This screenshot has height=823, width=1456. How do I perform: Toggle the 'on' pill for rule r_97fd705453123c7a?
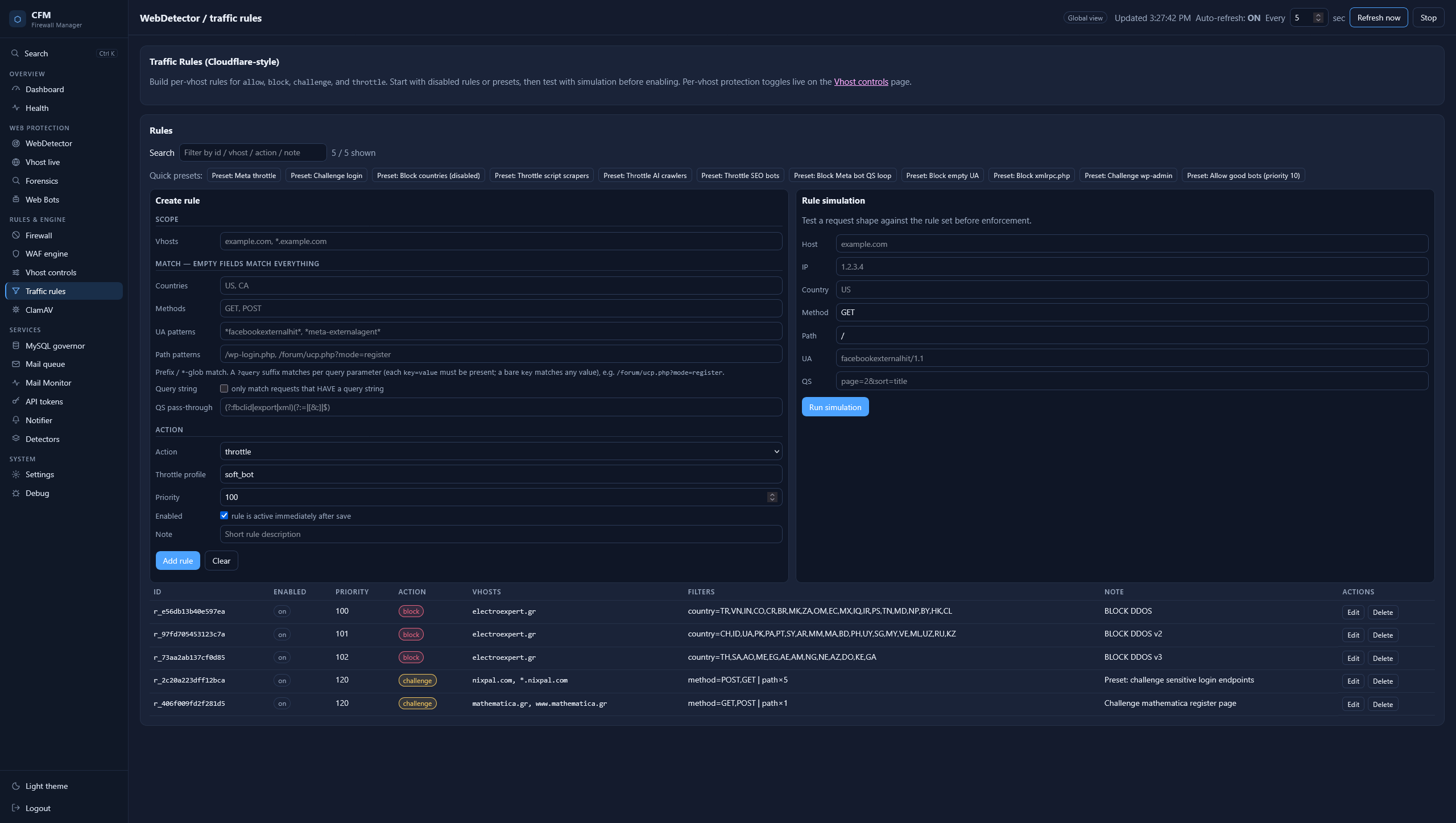click(x=282, y=635)
